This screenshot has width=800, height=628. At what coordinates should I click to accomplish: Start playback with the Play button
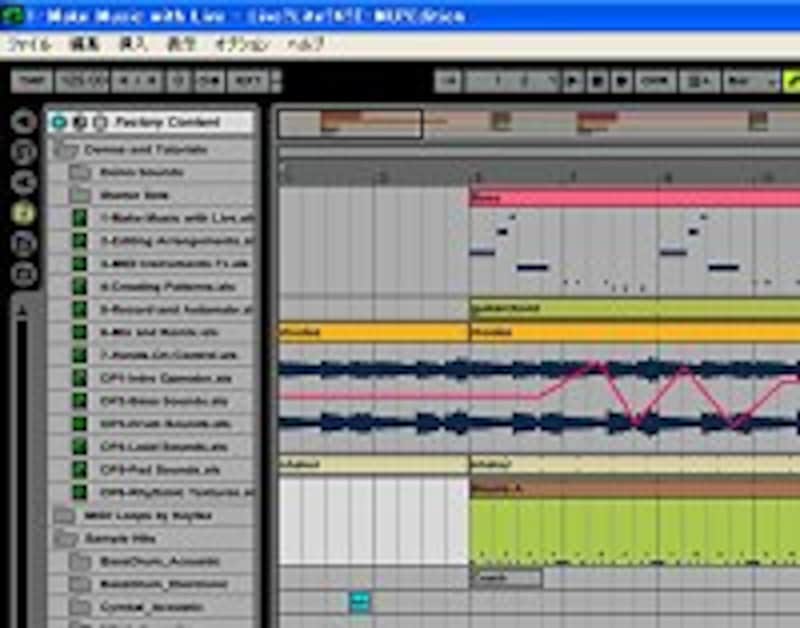(x=572, y=81)
